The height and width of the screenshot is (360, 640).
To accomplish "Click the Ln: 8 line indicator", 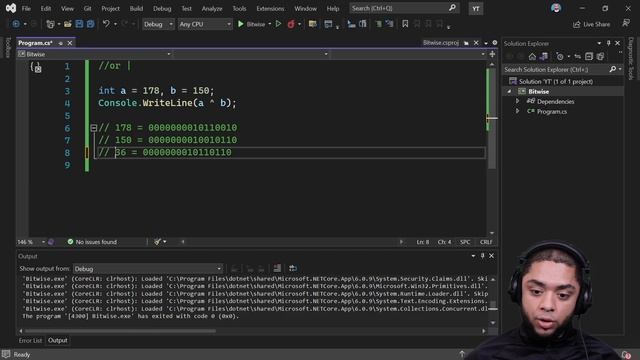I will click(422, 242).
